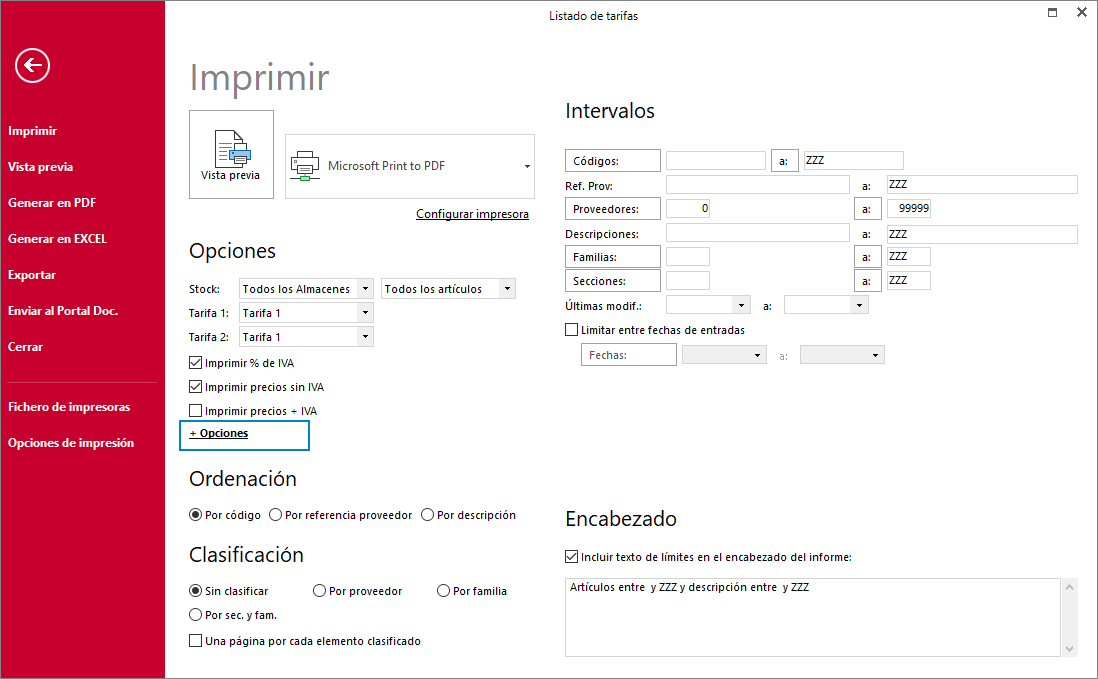Choose Generar en EXCEL
Viewport: 1098px width, 679px height.
click(57, 239)
